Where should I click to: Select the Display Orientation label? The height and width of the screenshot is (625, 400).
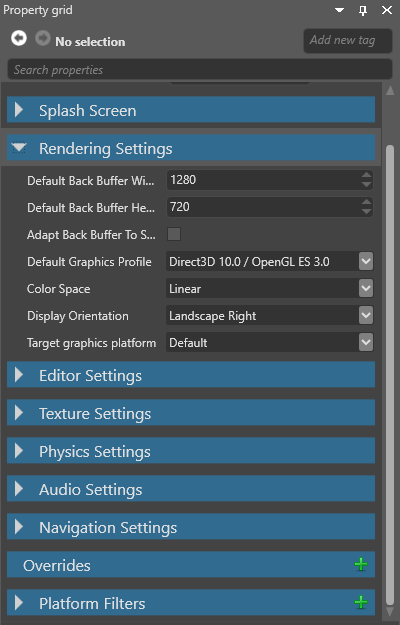[78, 316]
